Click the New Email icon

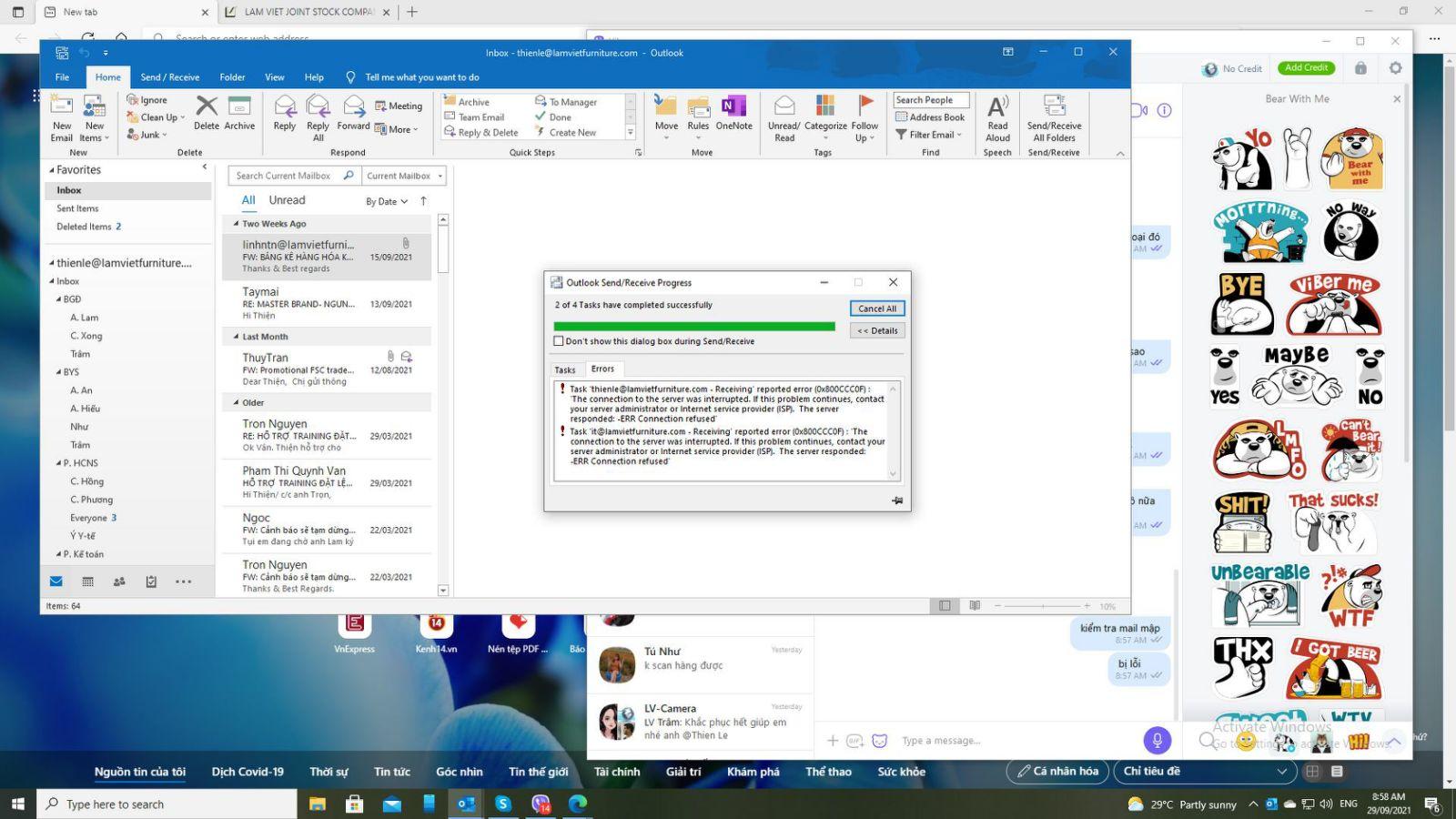click(x=61, y=106)
